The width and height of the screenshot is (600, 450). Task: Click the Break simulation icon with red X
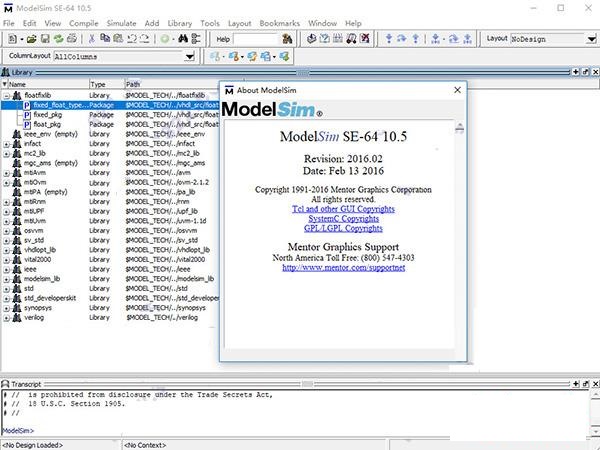click(365, 39)
